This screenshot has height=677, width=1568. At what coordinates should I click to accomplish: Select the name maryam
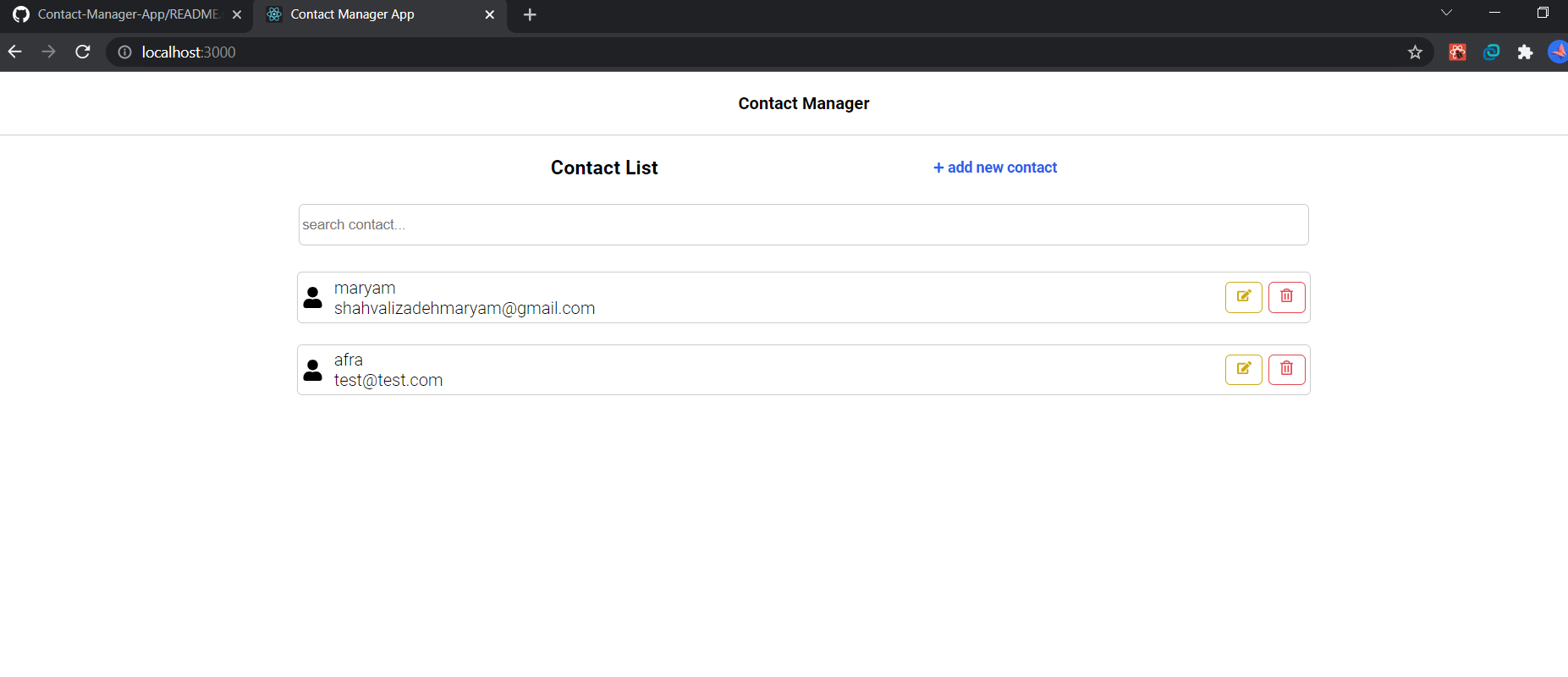[x=365, y=289]
